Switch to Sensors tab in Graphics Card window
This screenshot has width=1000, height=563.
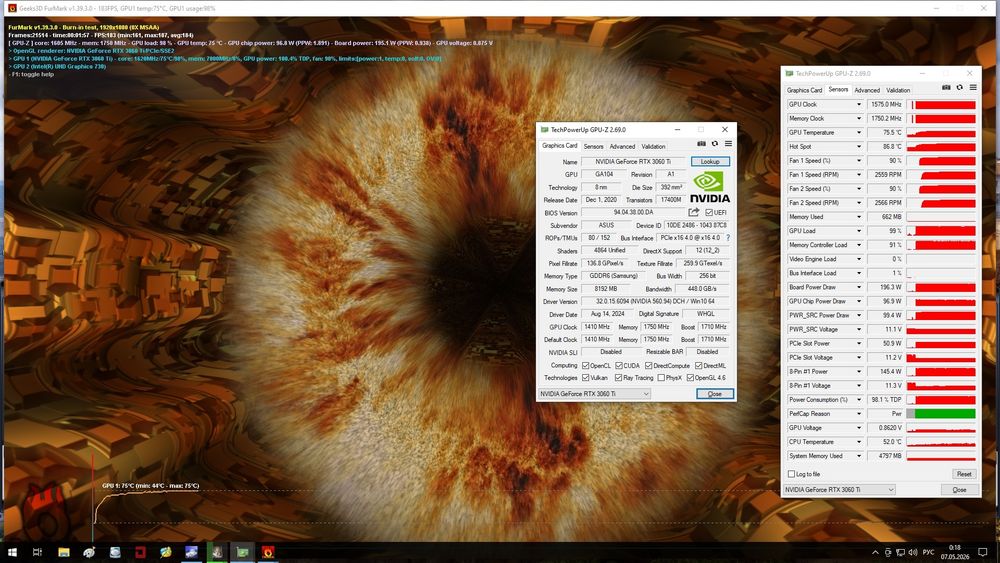(593, 147)
